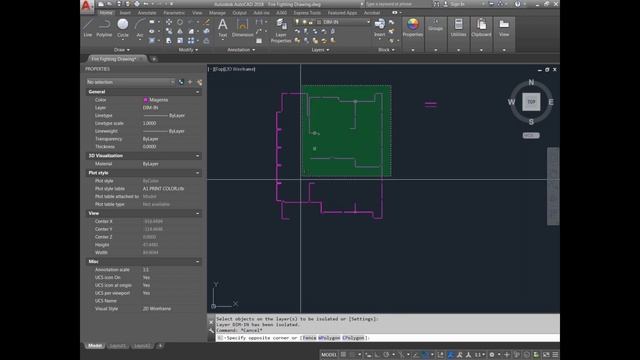This screenshot has width=640, height=360.
Task: Open the DIM-IN layer dropdown in ribbon
Action: (368, 22)
